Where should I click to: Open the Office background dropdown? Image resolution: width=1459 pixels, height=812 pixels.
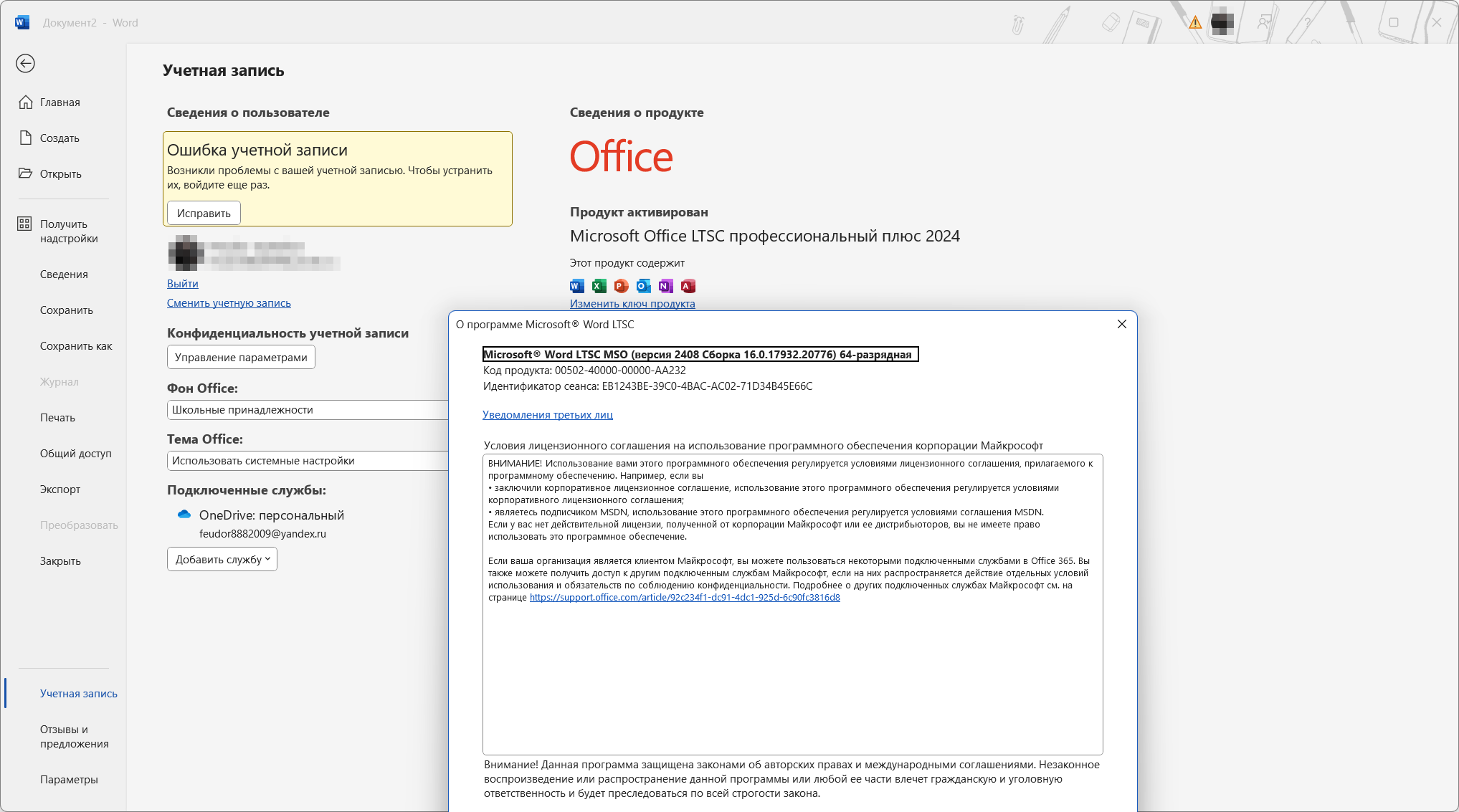tap(308, 410)
